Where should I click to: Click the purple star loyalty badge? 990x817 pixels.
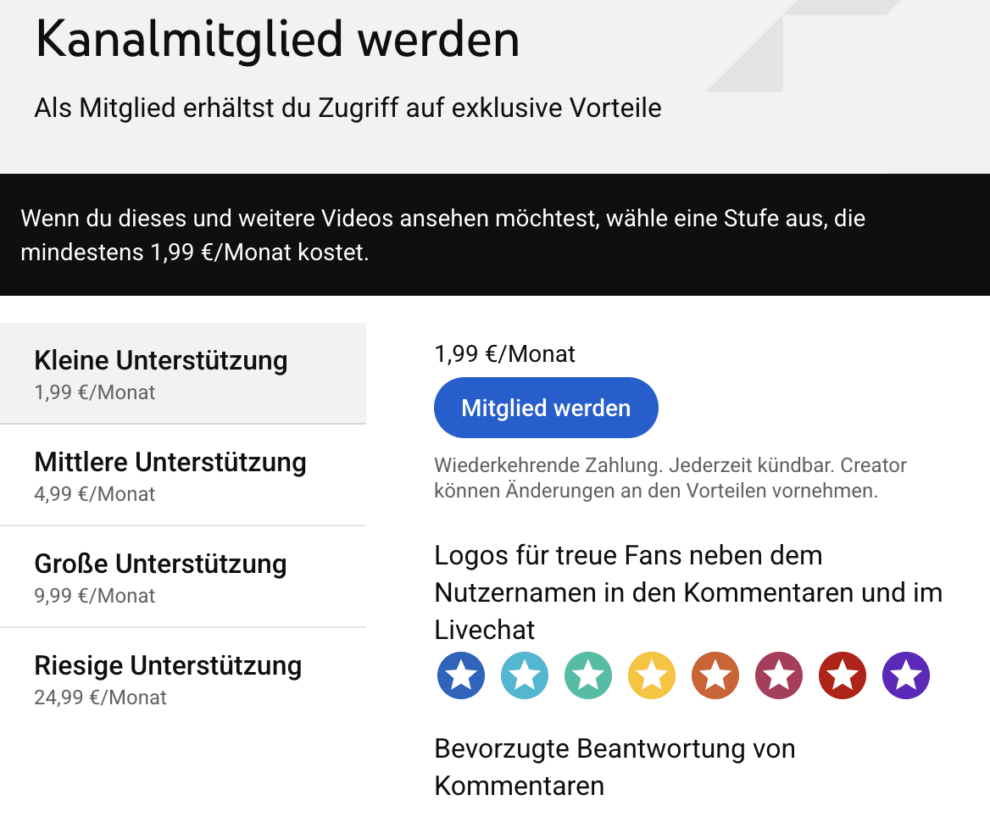(906, 676)
